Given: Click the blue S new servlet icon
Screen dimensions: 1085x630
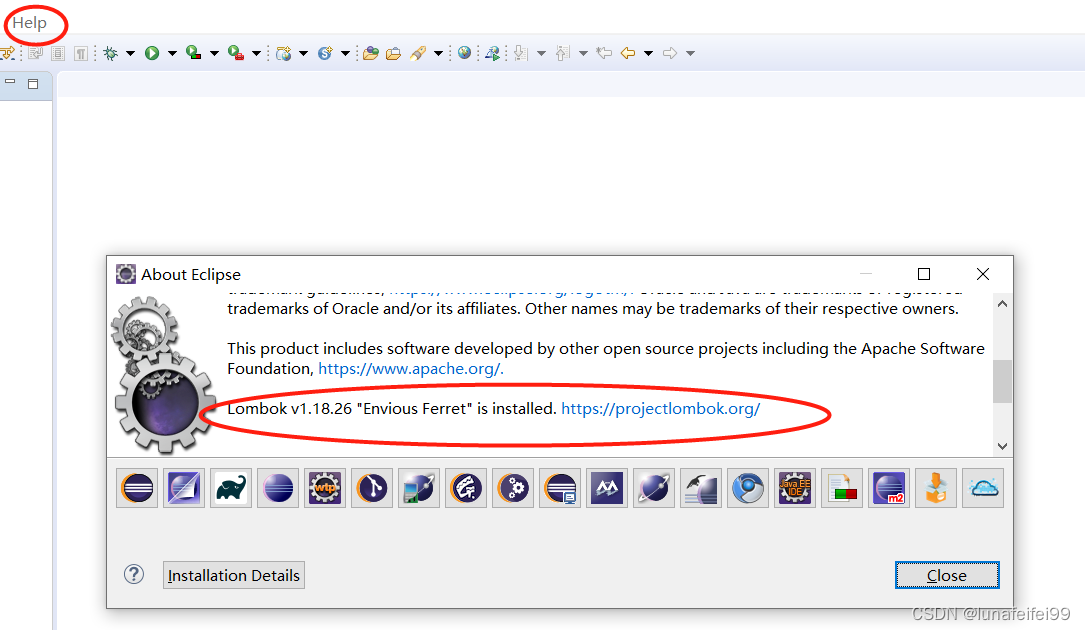Looking at the screenshot, I should coord(325,53).
